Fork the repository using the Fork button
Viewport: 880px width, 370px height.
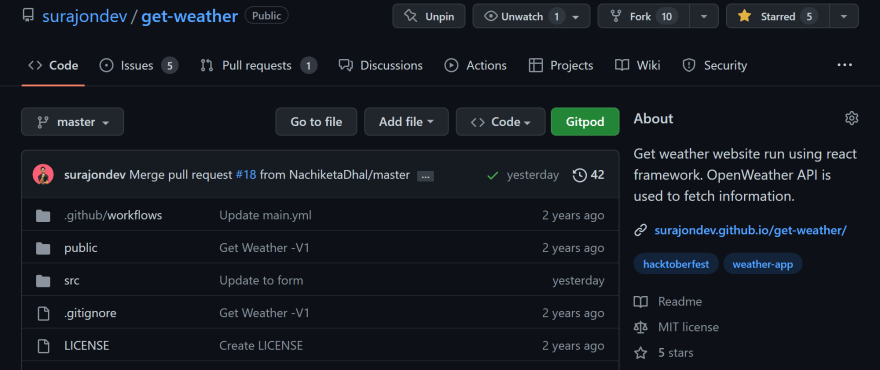(644, 16)
